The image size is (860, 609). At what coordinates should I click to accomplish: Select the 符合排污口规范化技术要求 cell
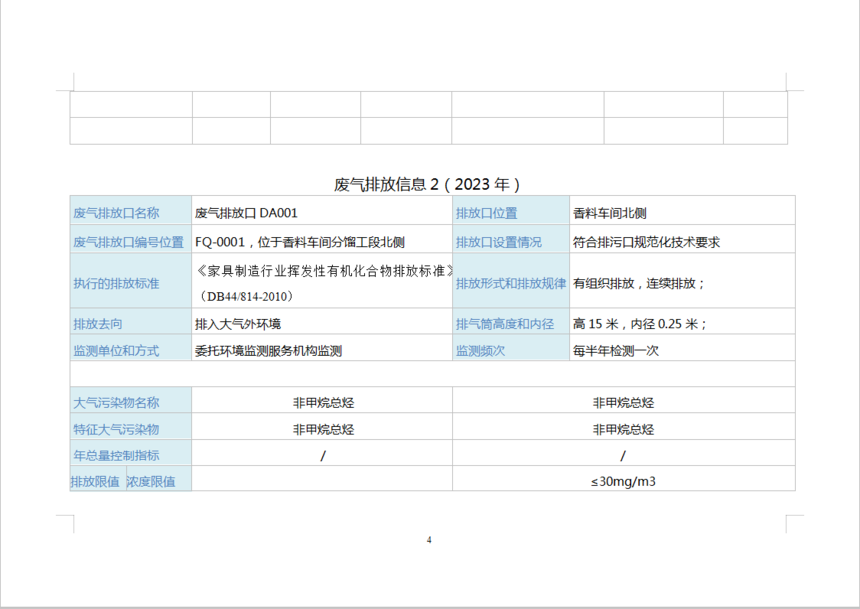(647, 242)
